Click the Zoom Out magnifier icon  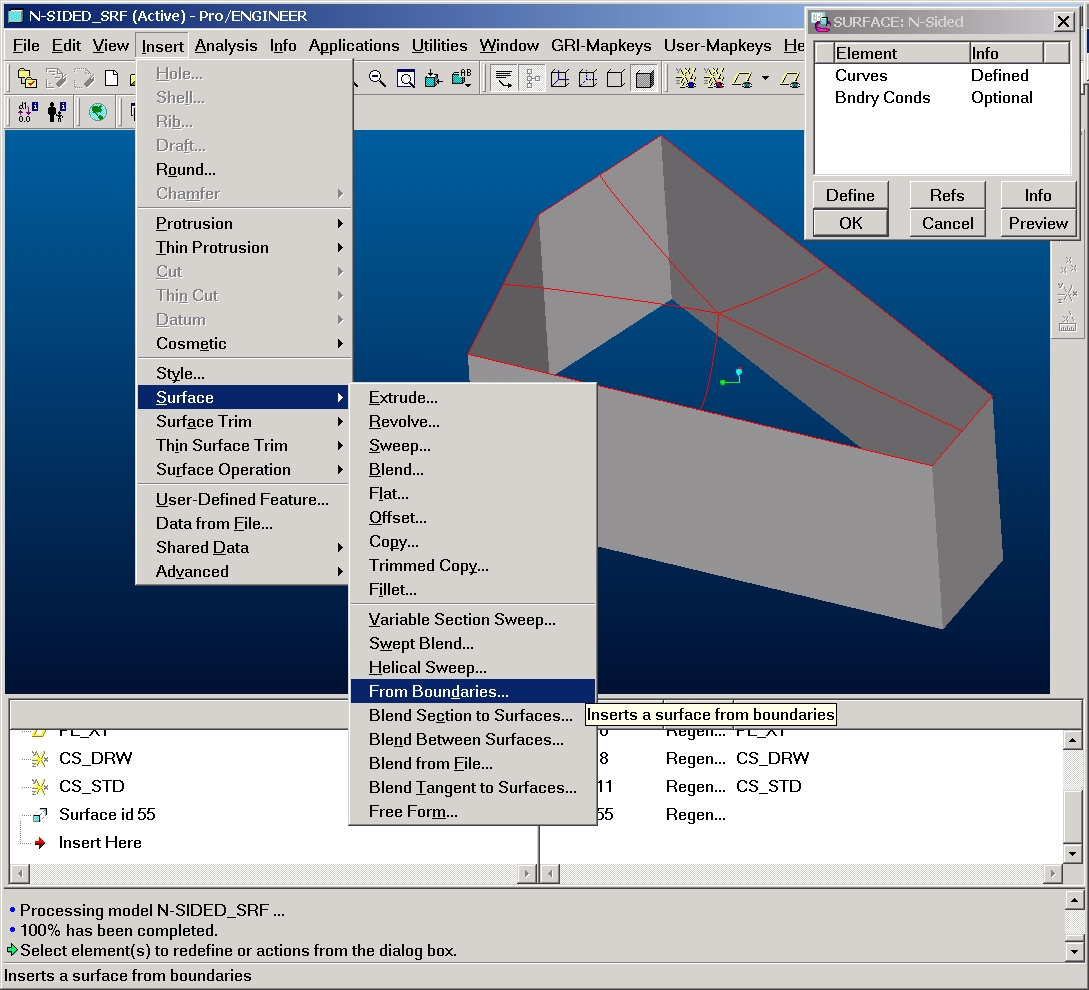click(377, 79)
